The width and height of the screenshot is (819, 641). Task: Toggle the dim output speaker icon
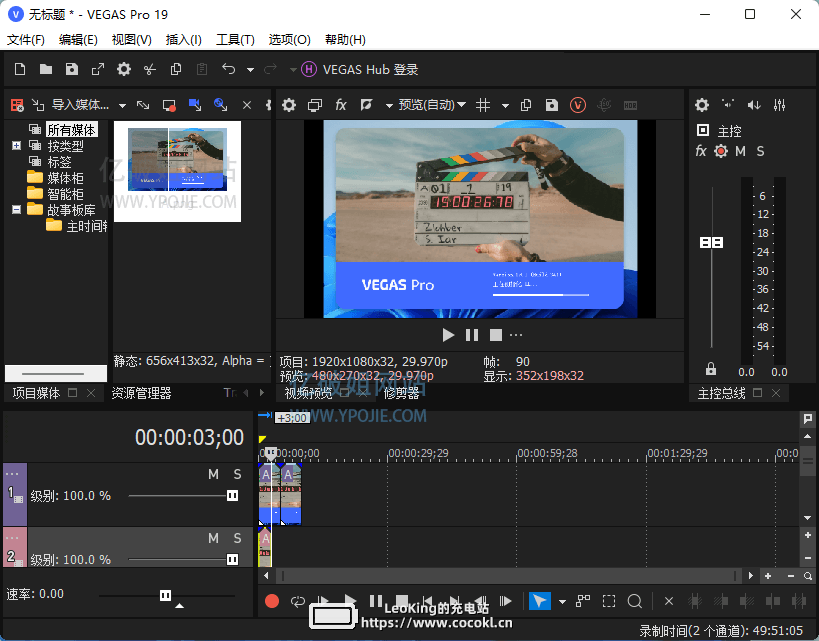(x=754, y=105)
